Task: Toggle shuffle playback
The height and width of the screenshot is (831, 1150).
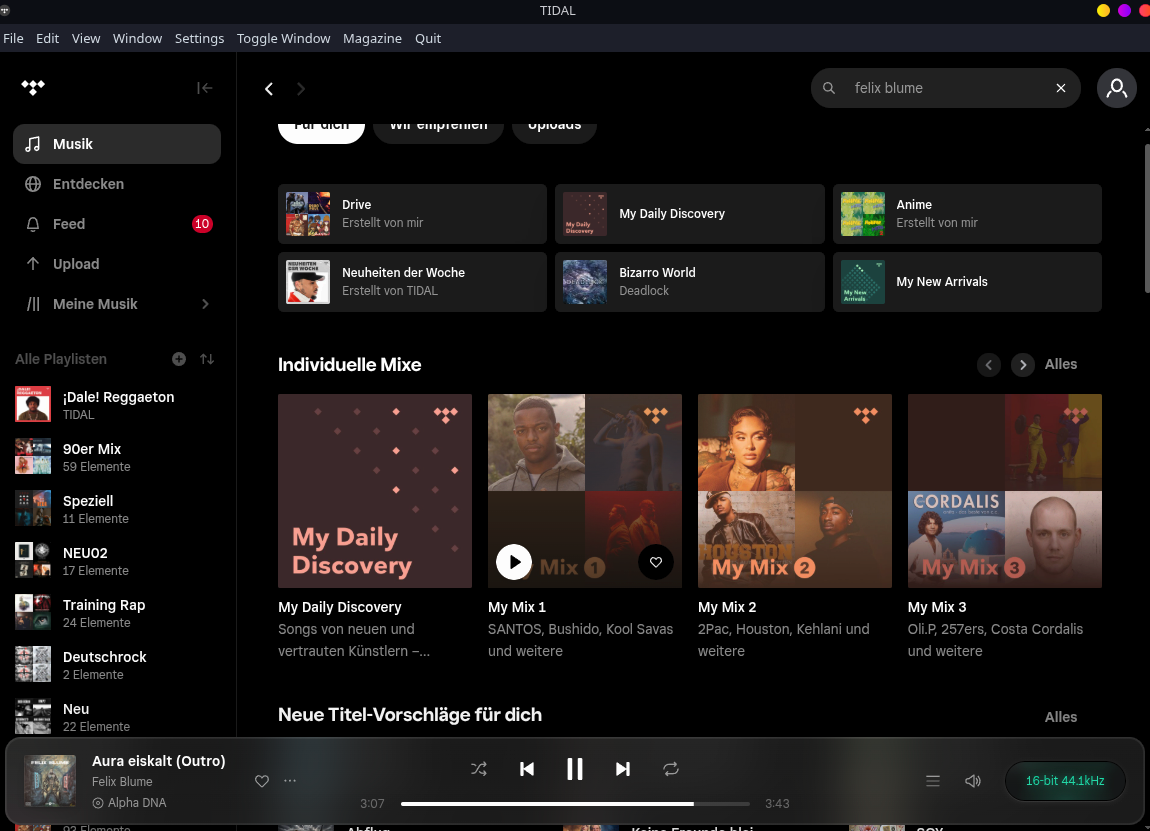Action: 479,769
